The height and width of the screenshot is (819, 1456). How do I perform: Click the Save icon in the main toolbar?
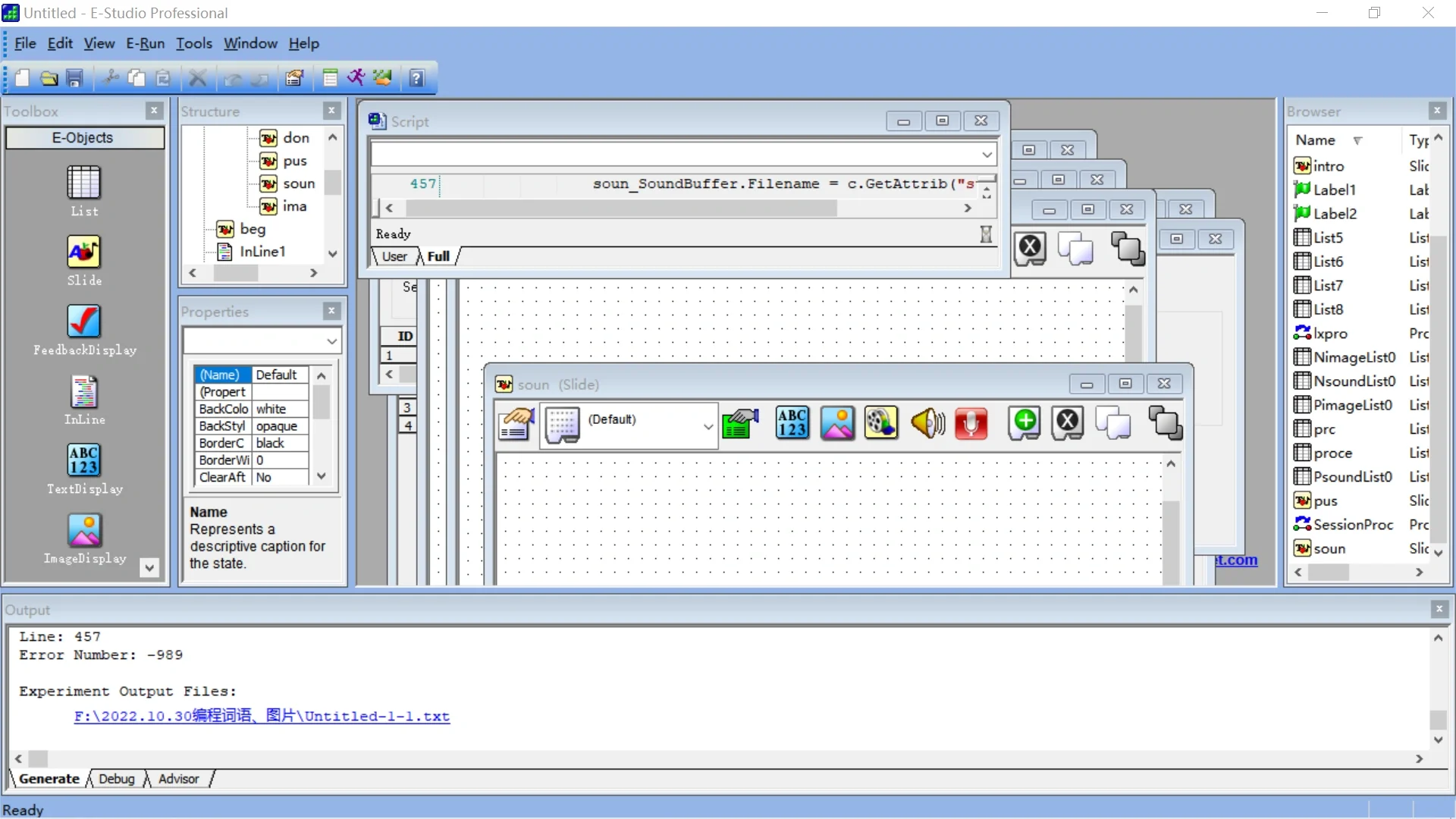(x=74, y=77)
